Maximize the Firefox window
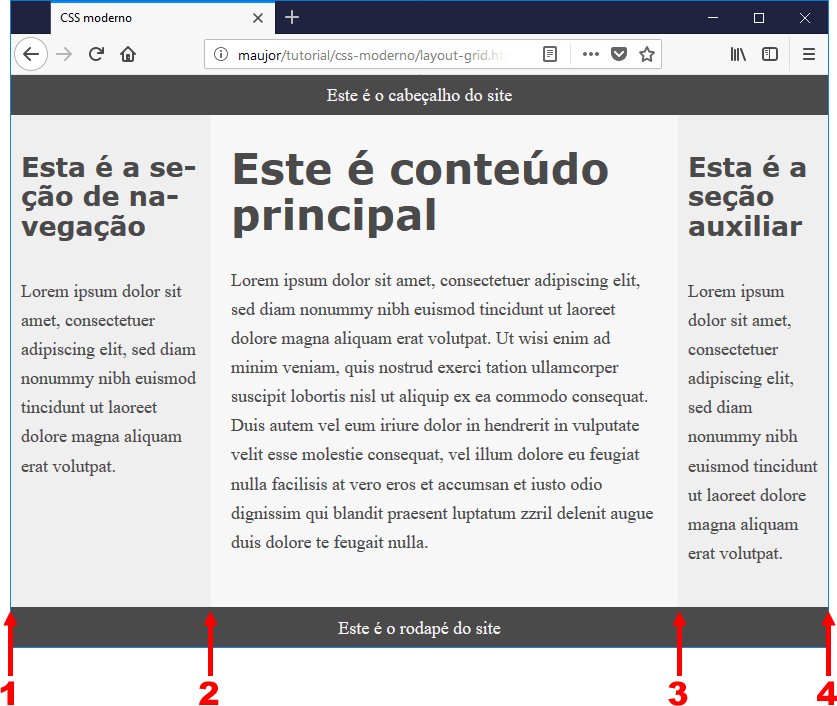The height and width of the screenshot is (706, 837). pyautogui.click(x=759, y=17)
